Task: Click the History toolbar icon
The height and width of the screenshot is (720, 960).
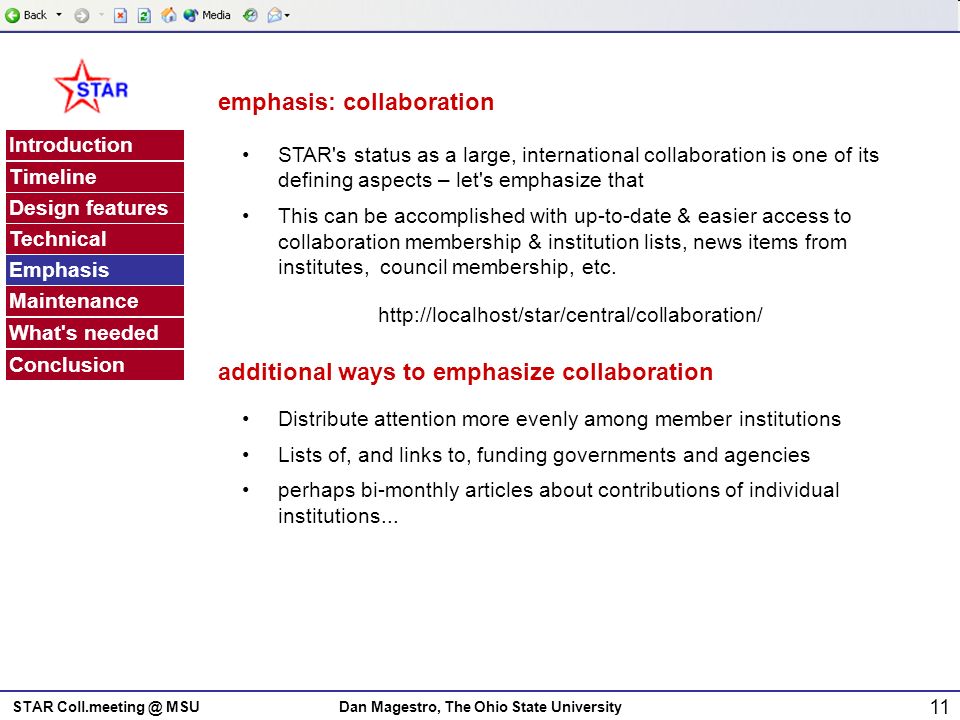Action: [250, 15]
